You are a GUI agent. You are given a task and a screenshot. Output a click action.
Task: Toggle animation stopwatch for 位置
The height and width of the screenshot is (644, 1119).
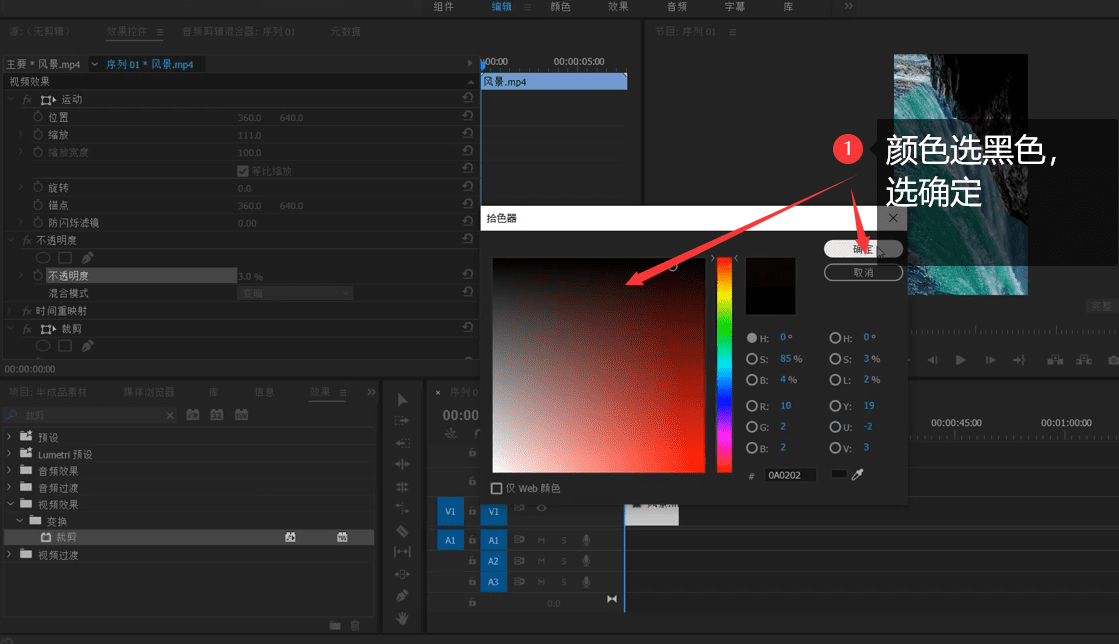[x=38, y=116]
